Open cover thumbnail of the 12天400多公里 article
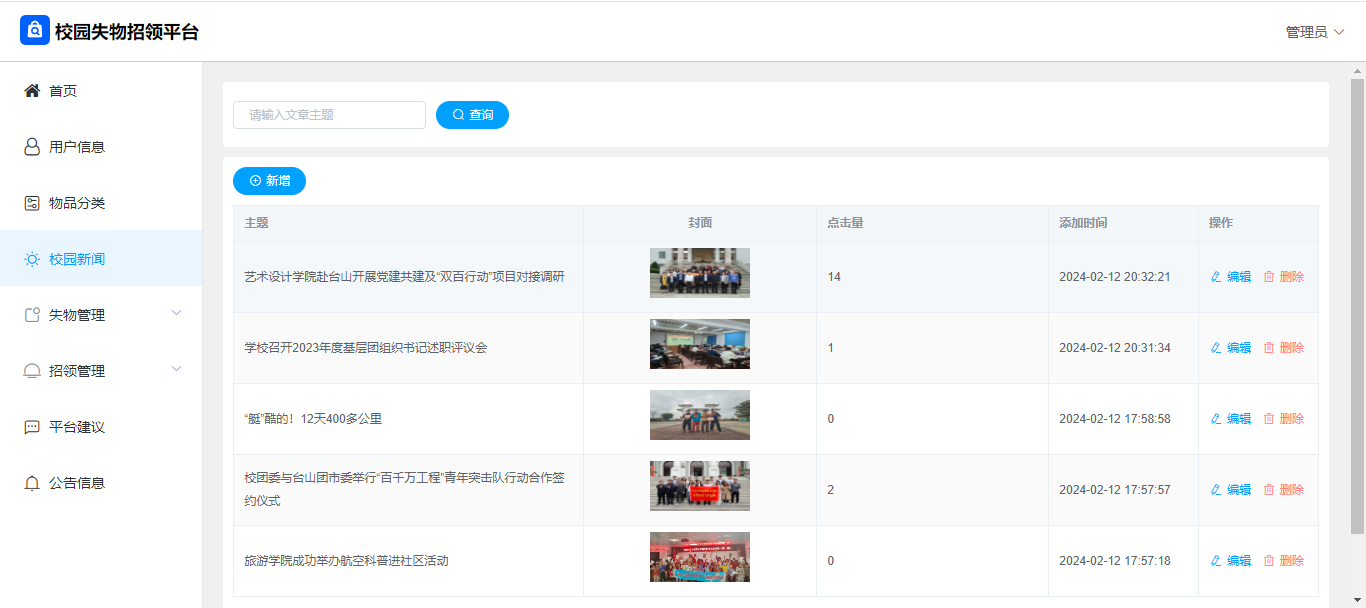This screenshot has width=1366, height=608. [x=699, y=415]
